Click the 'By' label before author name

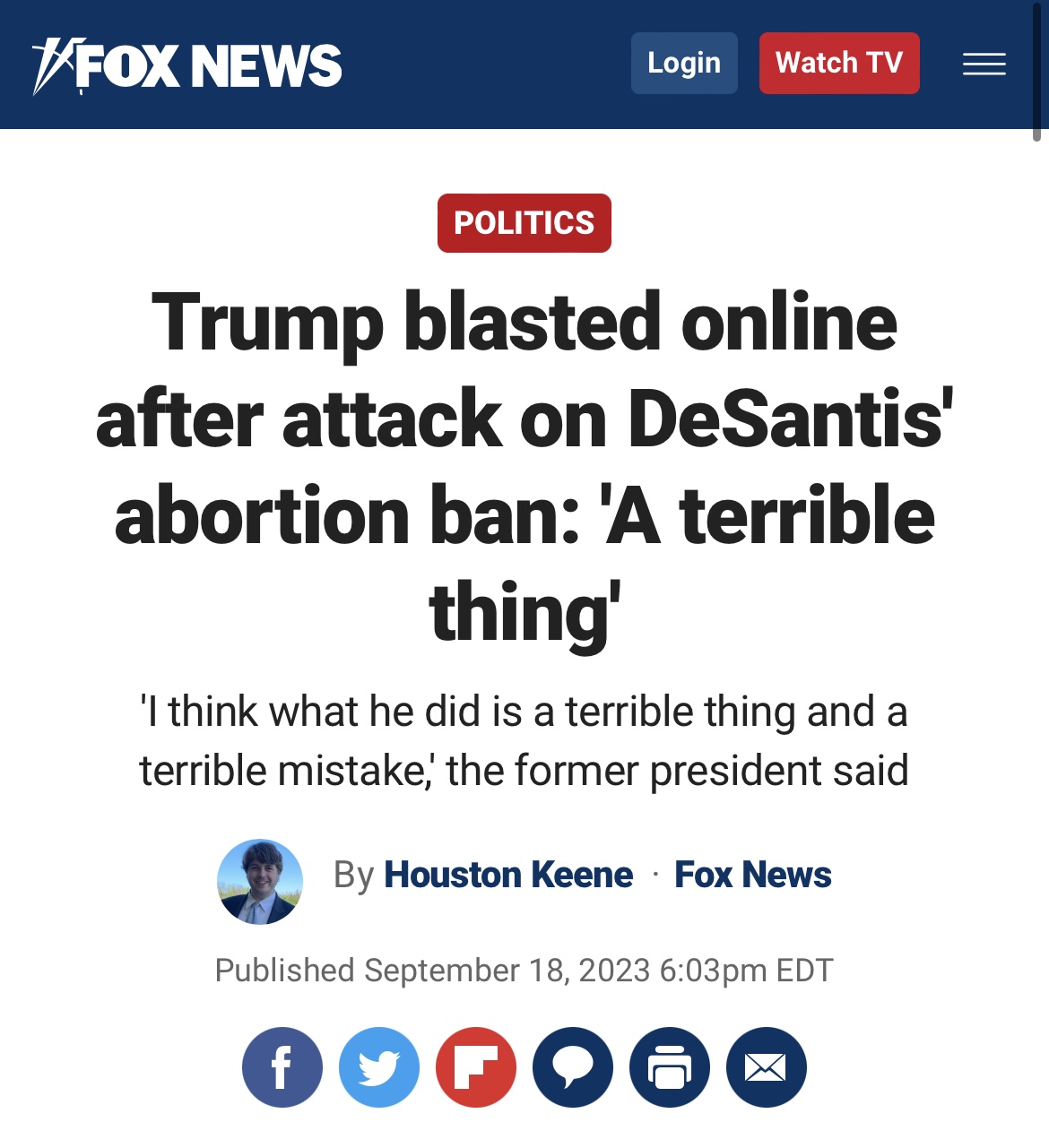(353, 876)
